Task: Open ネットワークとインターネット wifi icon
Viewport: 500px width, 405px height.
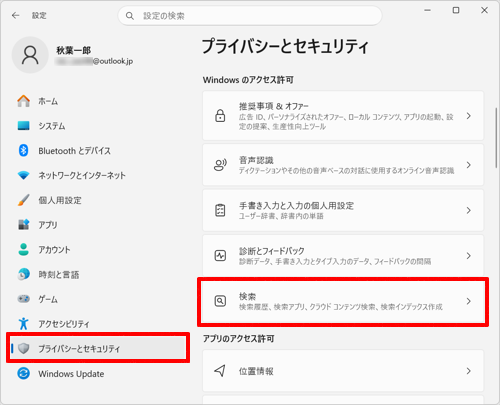Action: 23,175
